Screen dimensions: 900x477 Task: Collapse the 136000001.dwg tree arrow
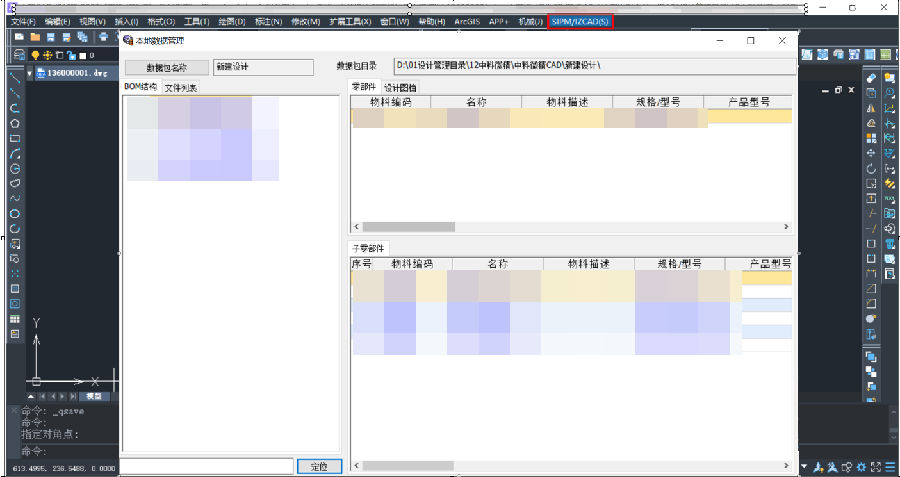(x=30, y=73)
